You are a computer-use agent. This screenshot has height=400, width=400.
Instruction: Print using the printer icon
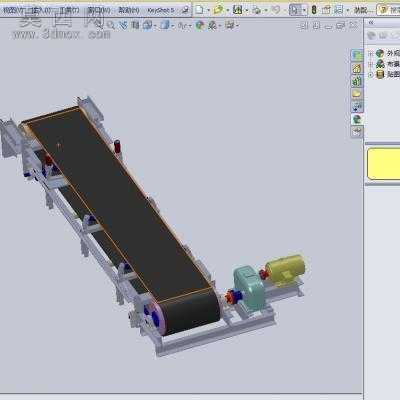coord(256,10)
